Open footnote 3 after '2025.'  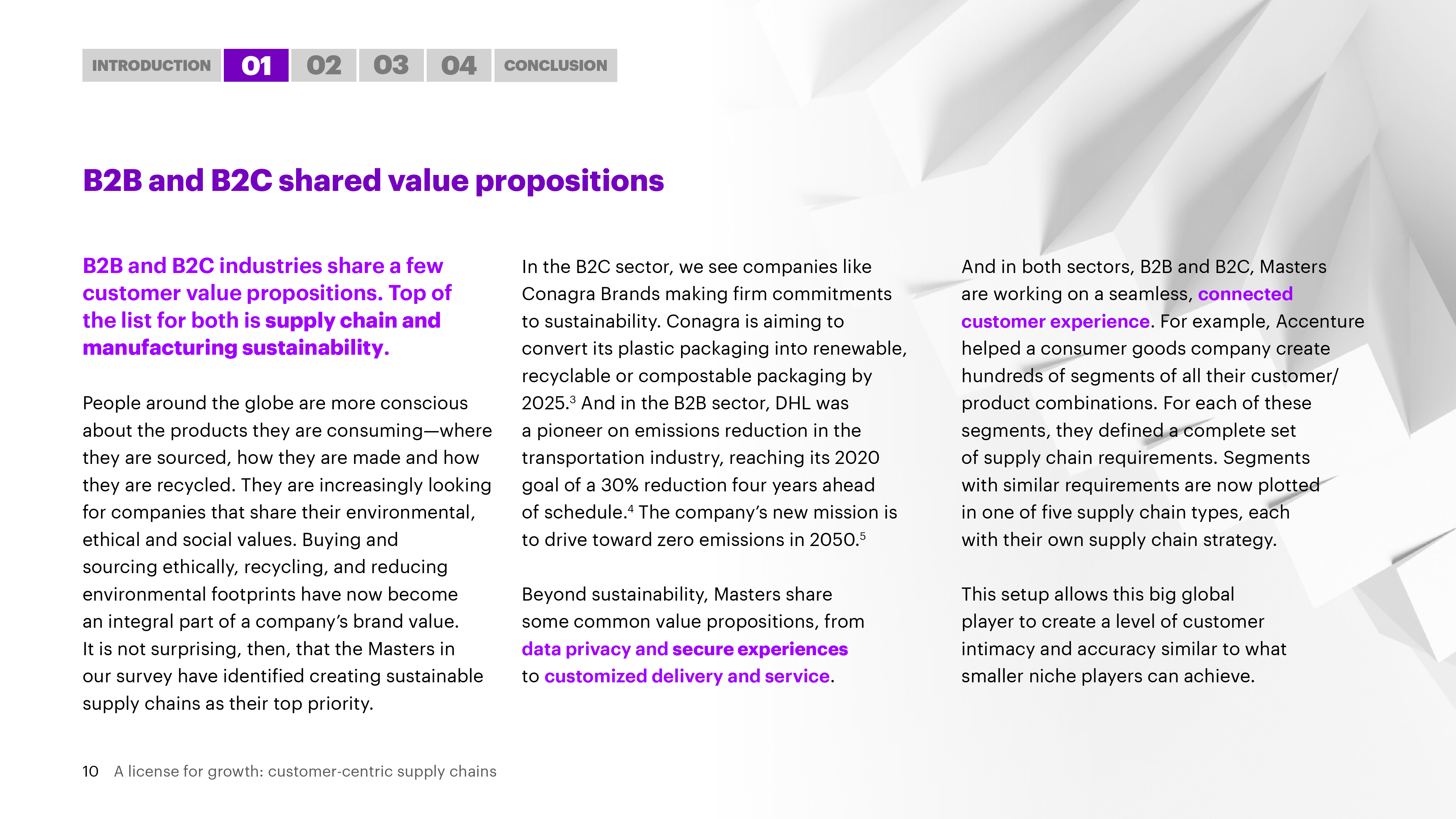tap(573, 398)
